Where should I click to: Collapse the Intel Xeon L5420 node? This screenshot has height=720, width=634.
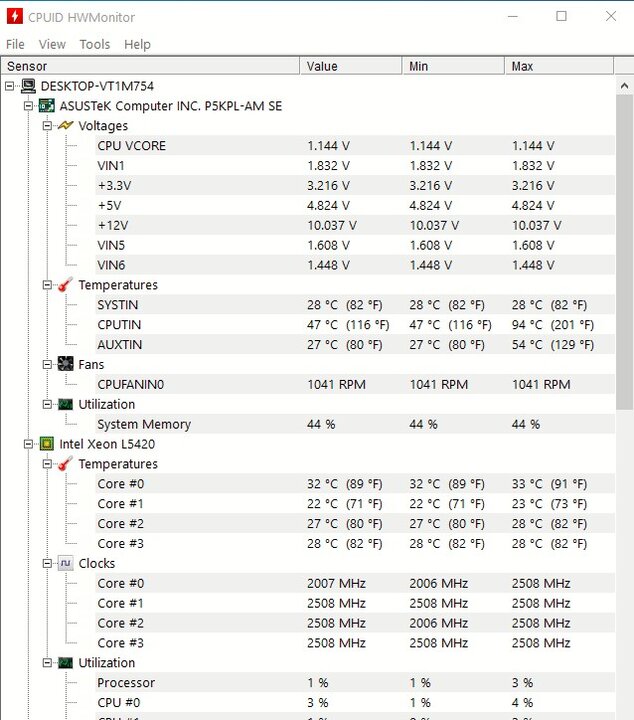(28, 444)
